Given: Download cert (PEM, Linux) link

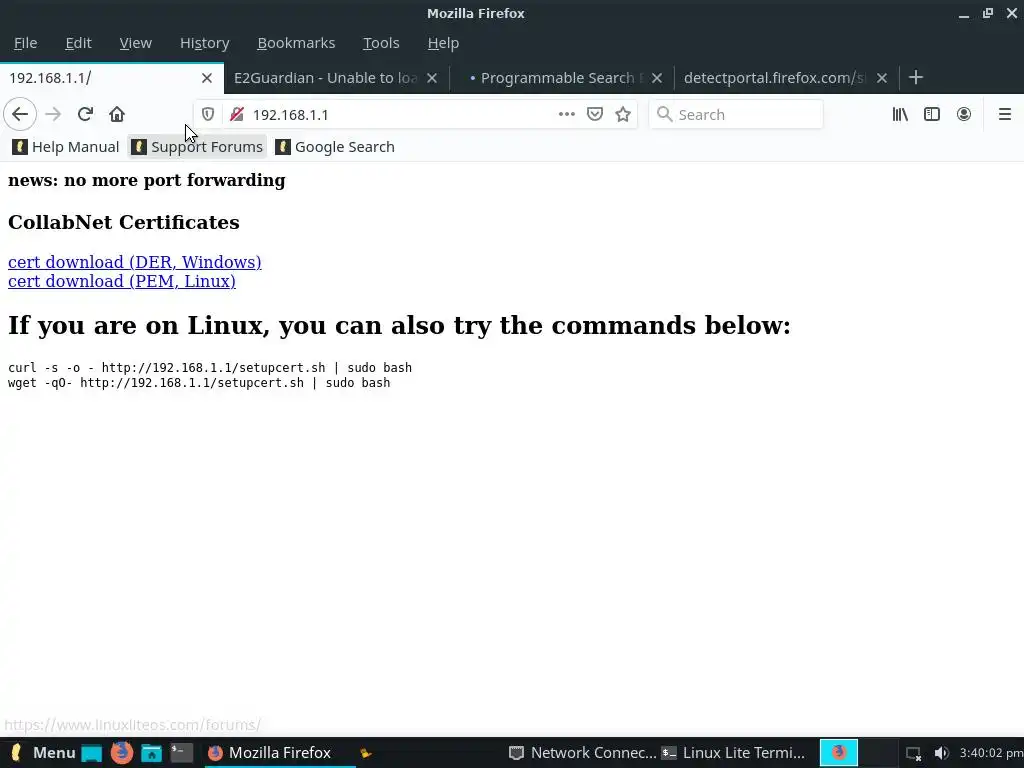Looking at the screenshot, I should pos(121,281).
